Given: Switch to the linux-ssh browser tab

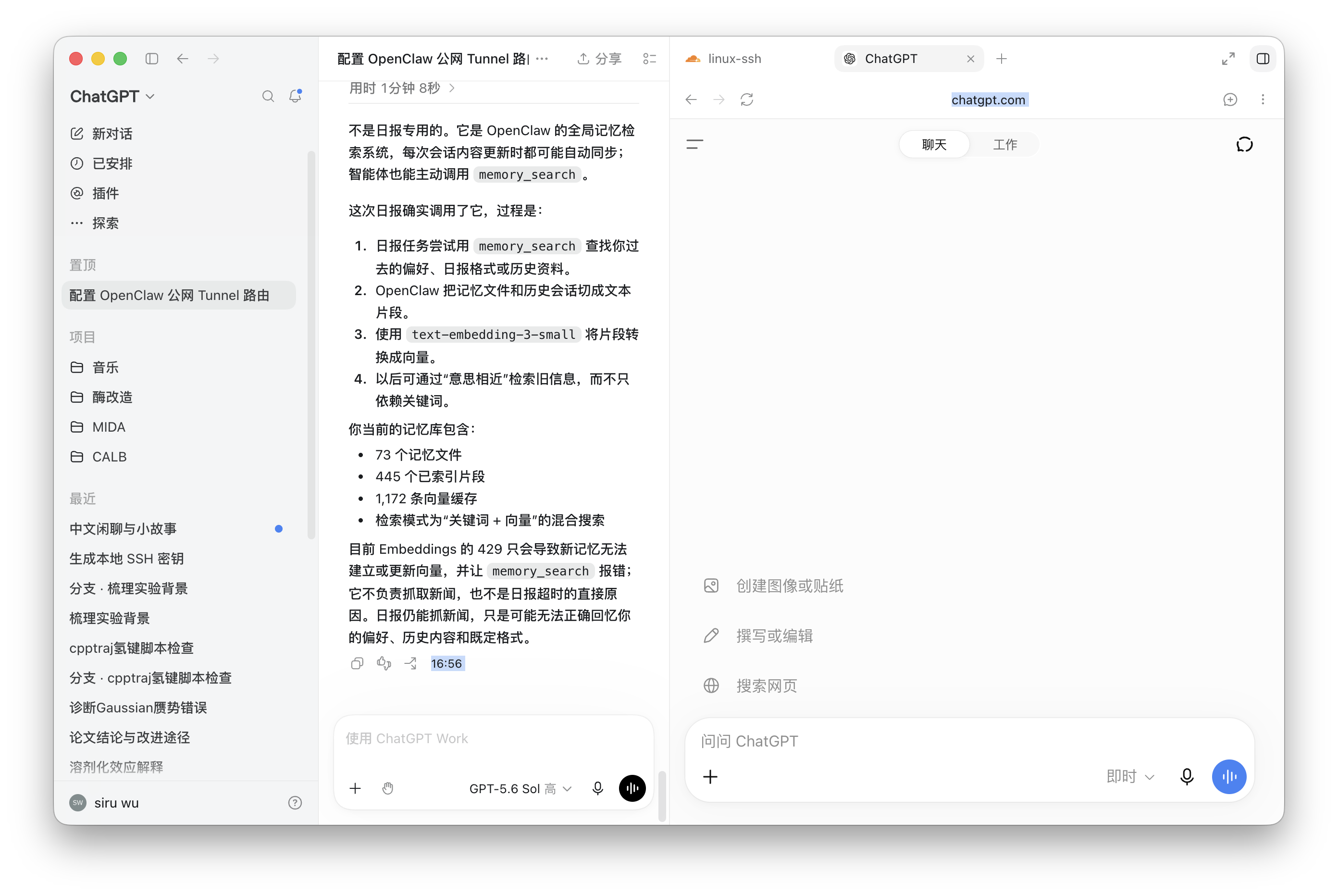Looking at the screenshot, I should pyautogui.click(x=723, y=59).
